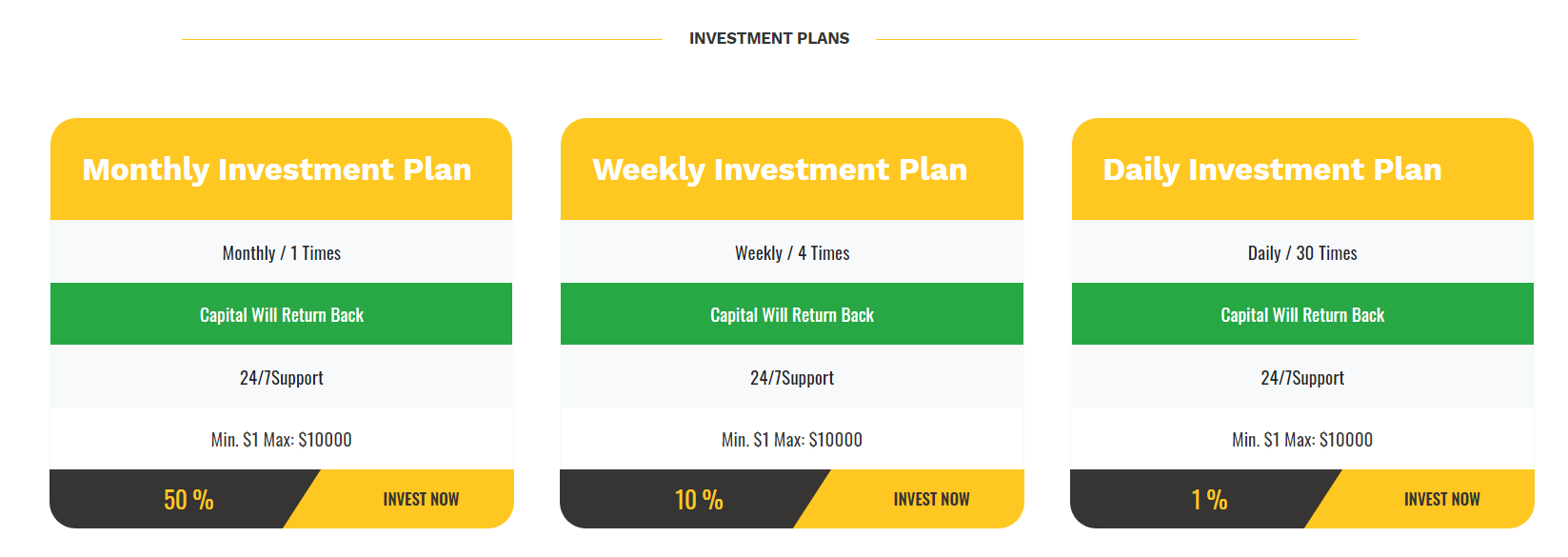Viewport: 1568px width, 557px height.
Task: Click Monthly / 1 Times row
Action: coord(281,252)
